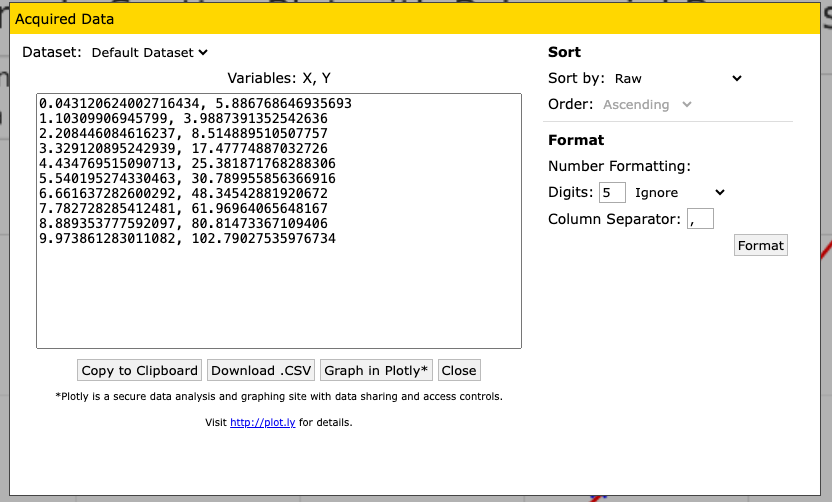
Task: Click Copy to Clipboard button
Action: click(140, 370)
